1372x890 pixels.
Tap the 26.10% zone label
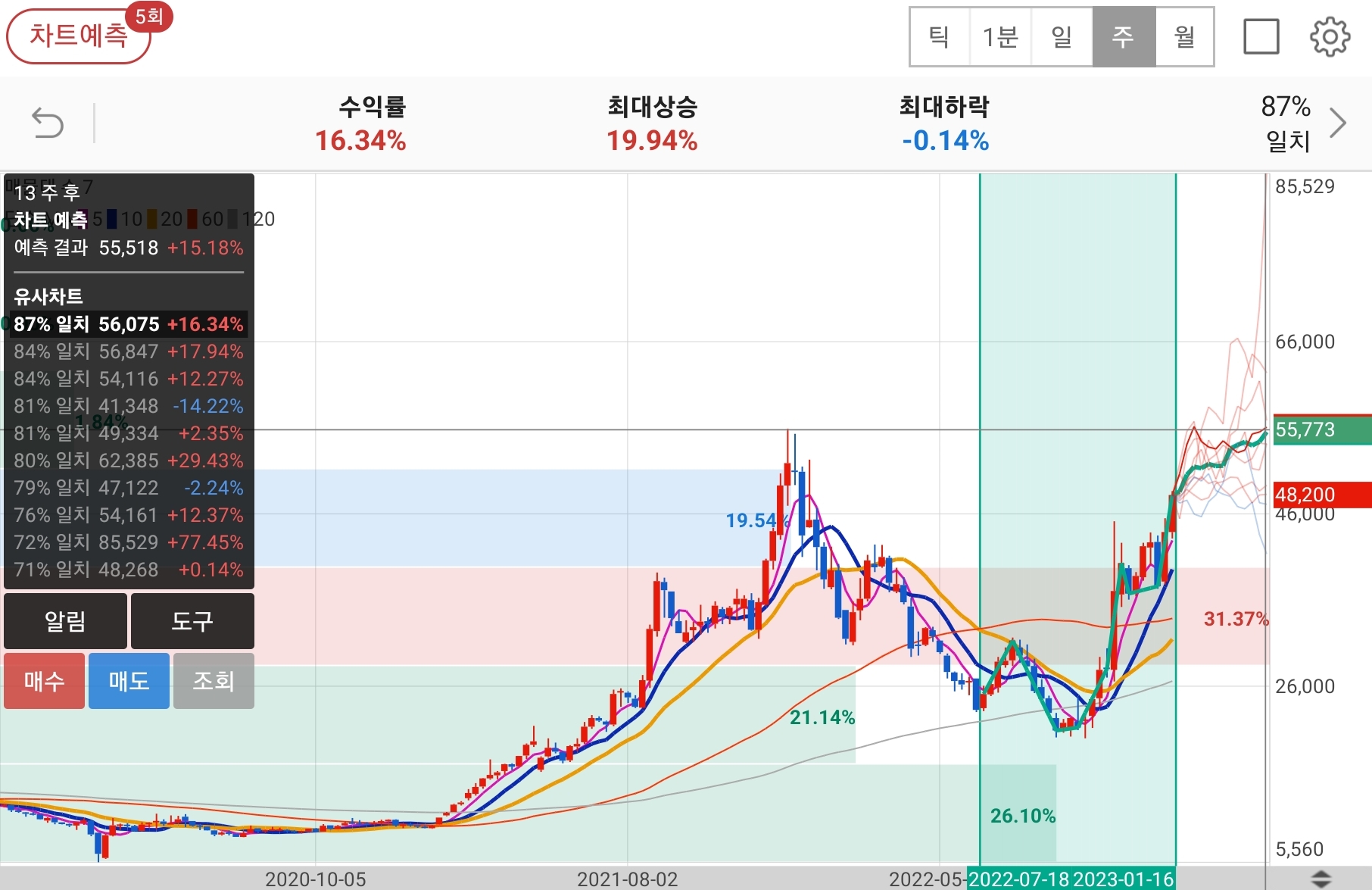1023,816
